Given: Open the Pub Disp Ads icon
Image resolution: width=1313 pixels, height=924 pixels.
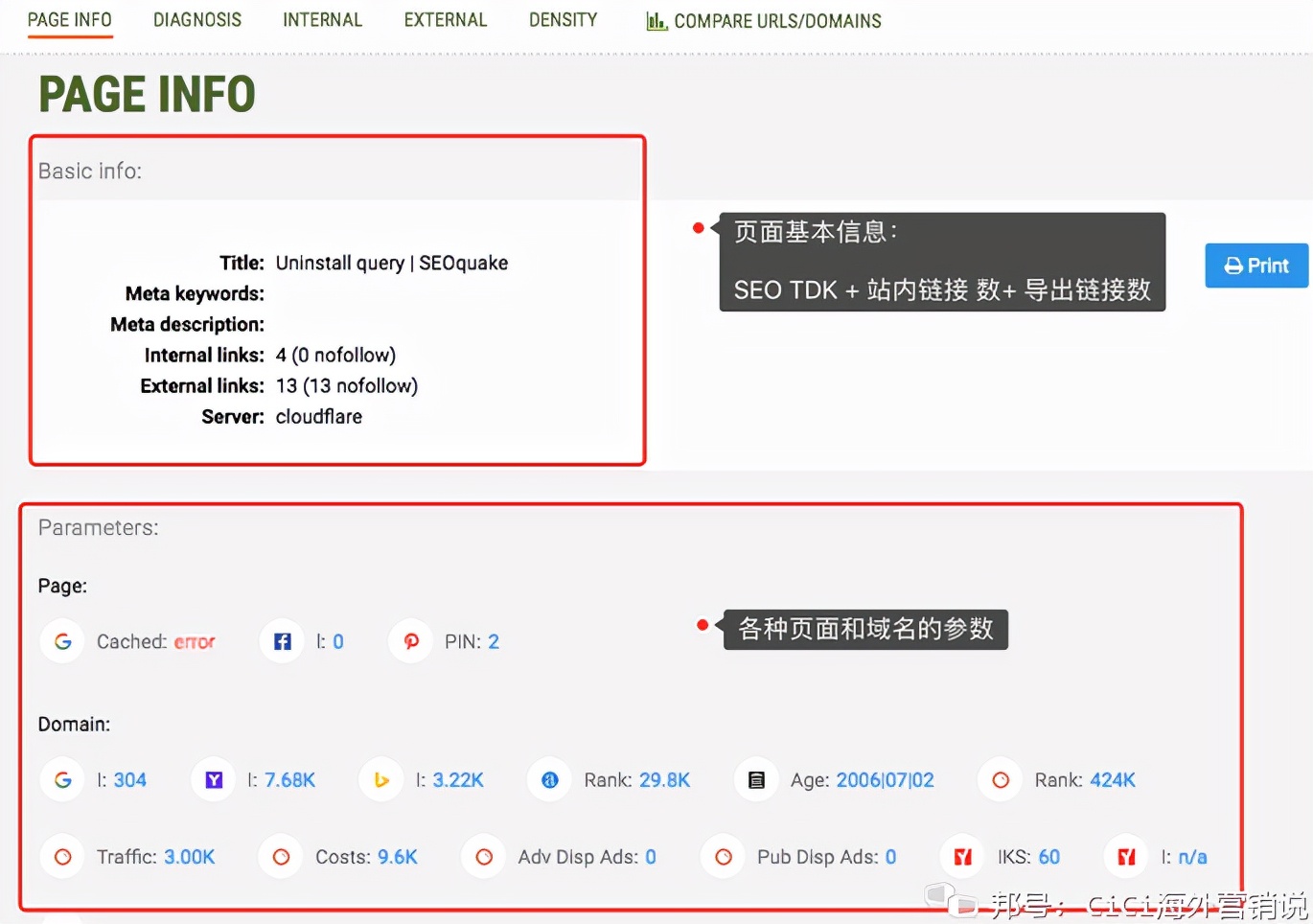Looking at the screenshot, I should [x=722, y=856].
